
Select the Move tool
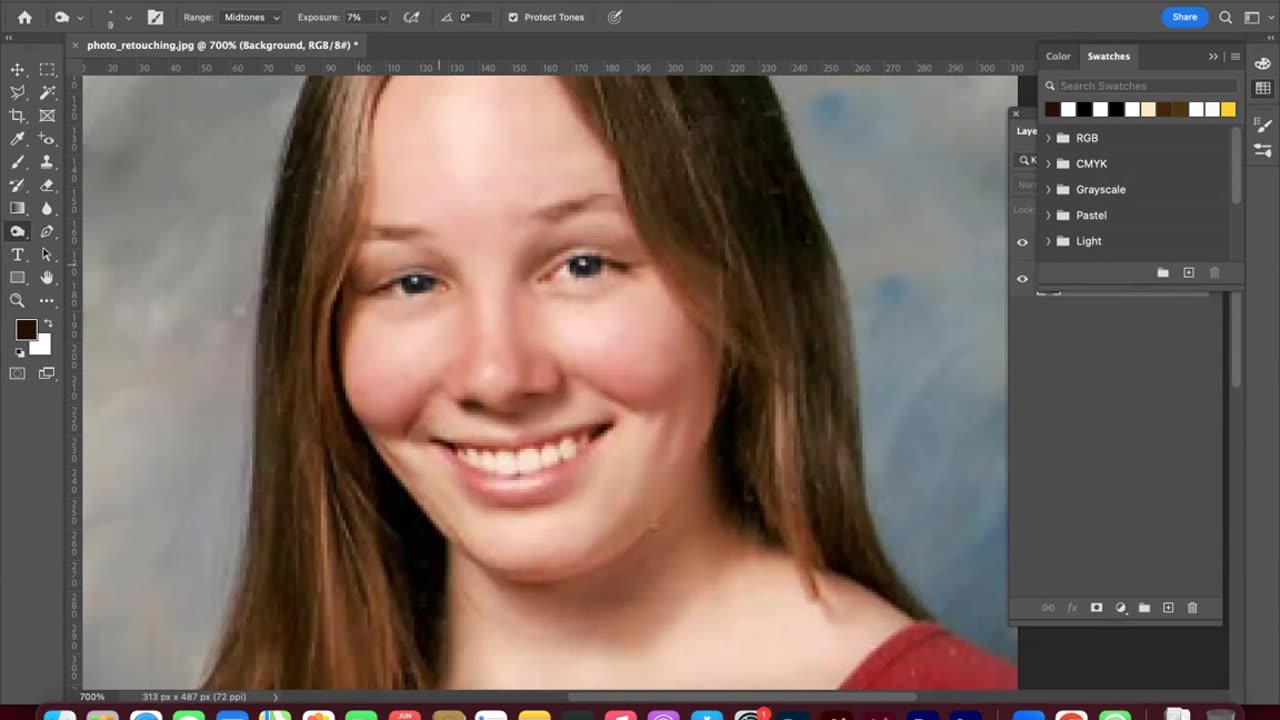18,69
